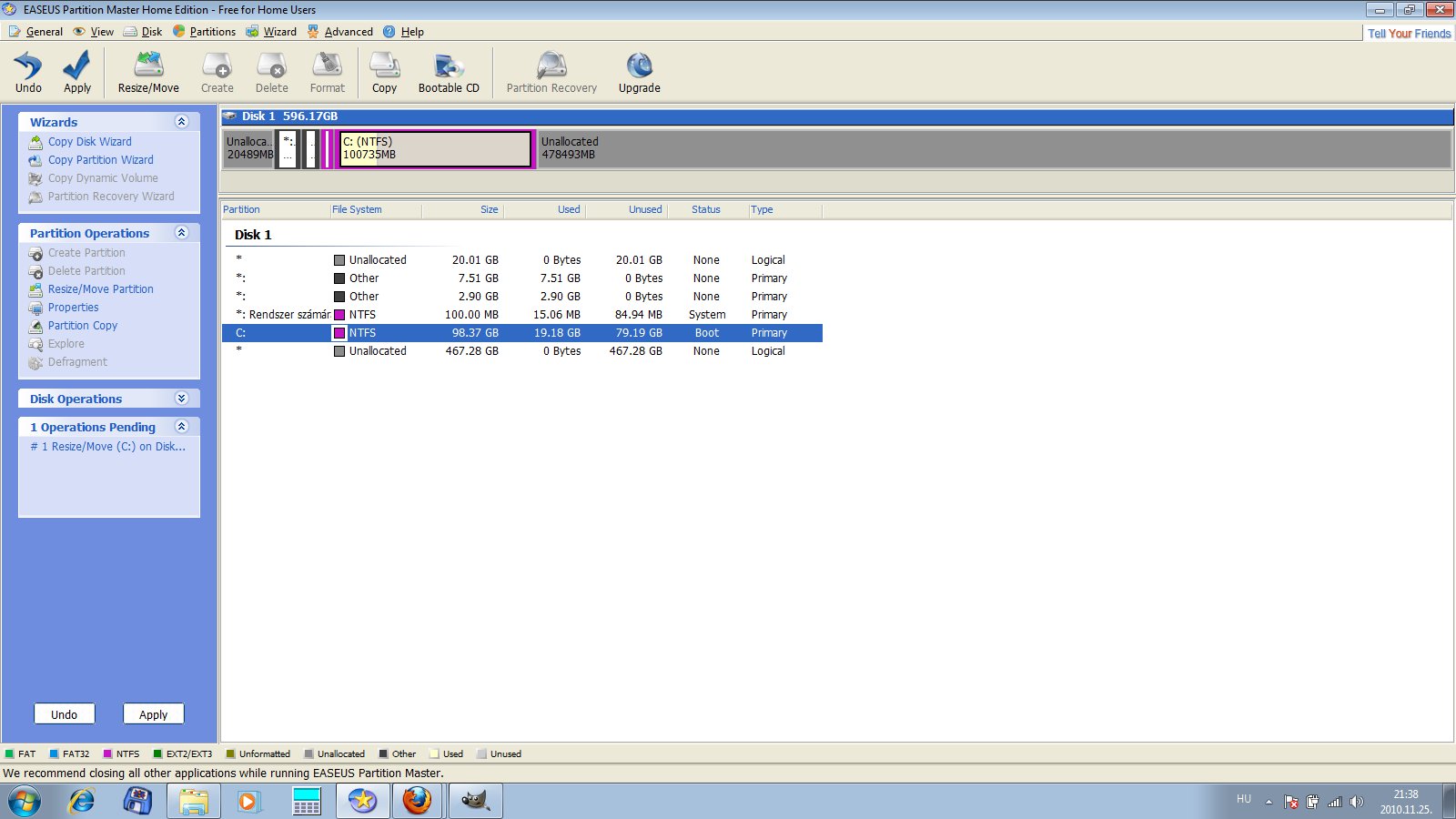Click the Format toolbar icon
Image resolution: width=1456 pixels, height=819 pixels.
328,72
